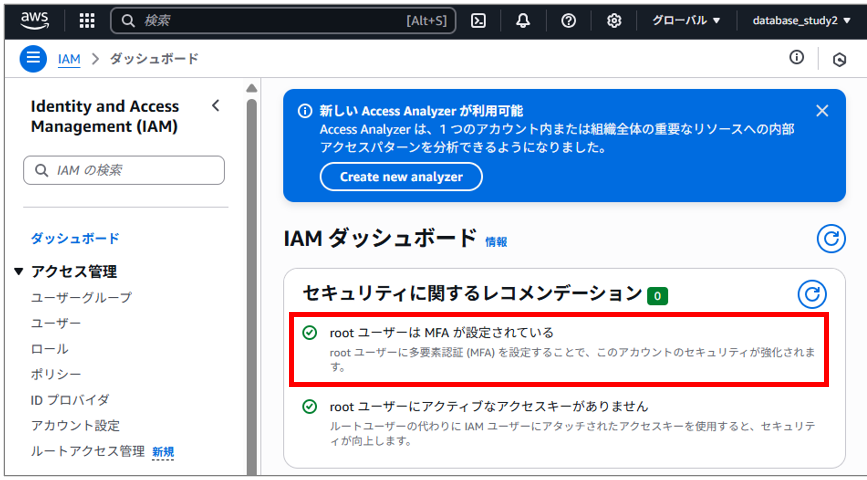867x480 pixels.
Task: Click the green check beside root MFA item
Action: (310, 332)
